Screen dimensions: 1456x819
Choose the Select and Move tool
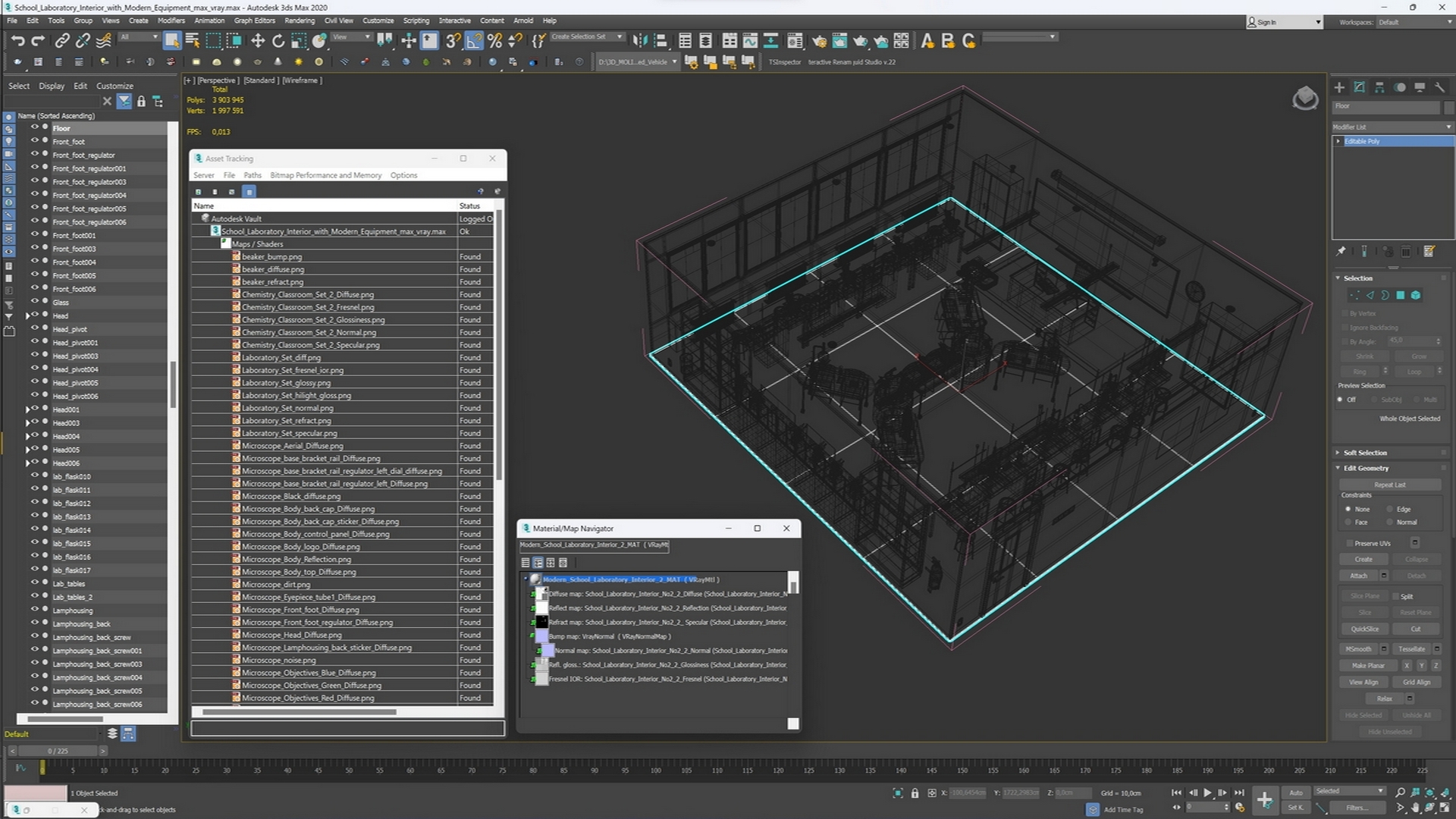pos(258,41)
